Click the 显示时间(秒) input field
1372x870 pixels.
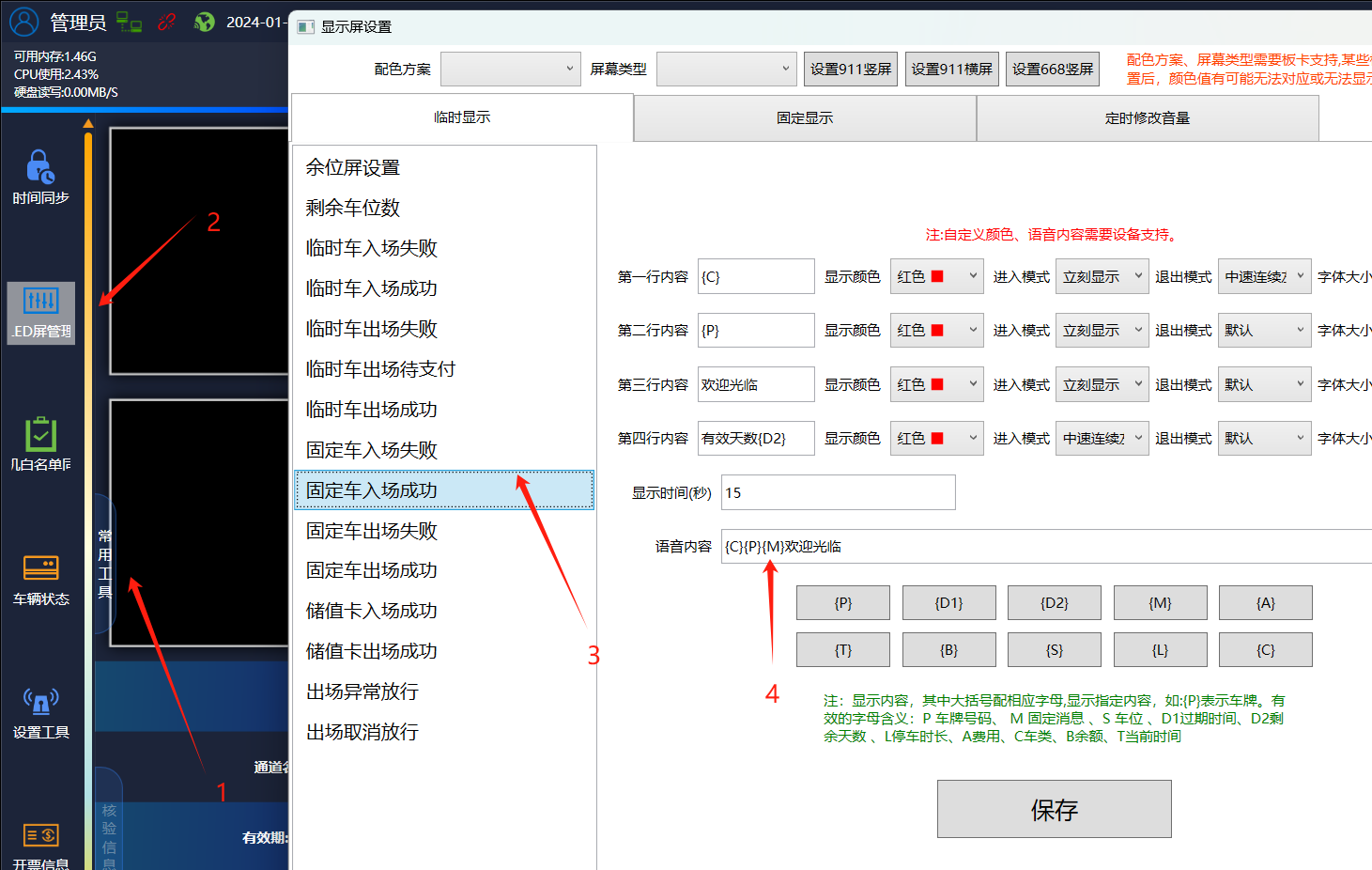(x=839, y=492)
